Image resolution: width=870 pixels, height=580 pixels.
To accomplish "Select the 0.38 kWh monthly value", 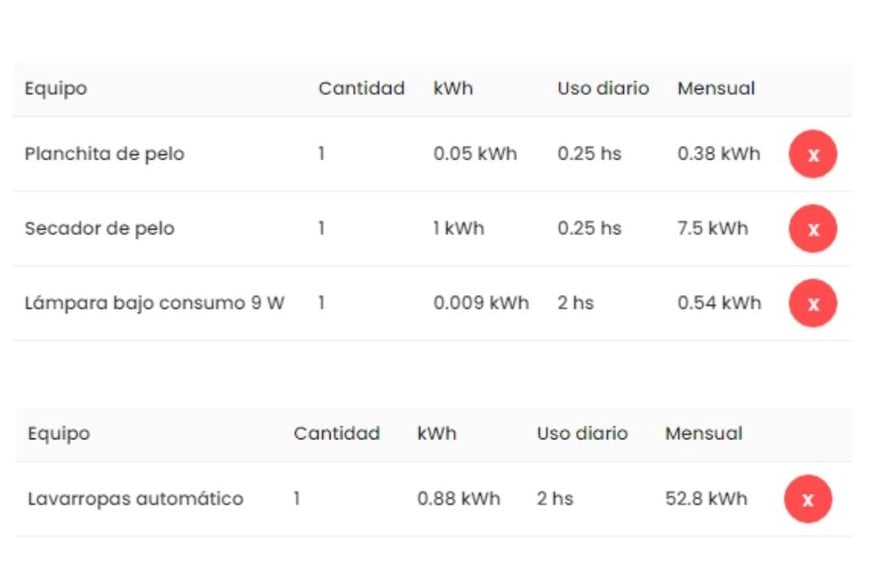I will click(x=718, y=154).
